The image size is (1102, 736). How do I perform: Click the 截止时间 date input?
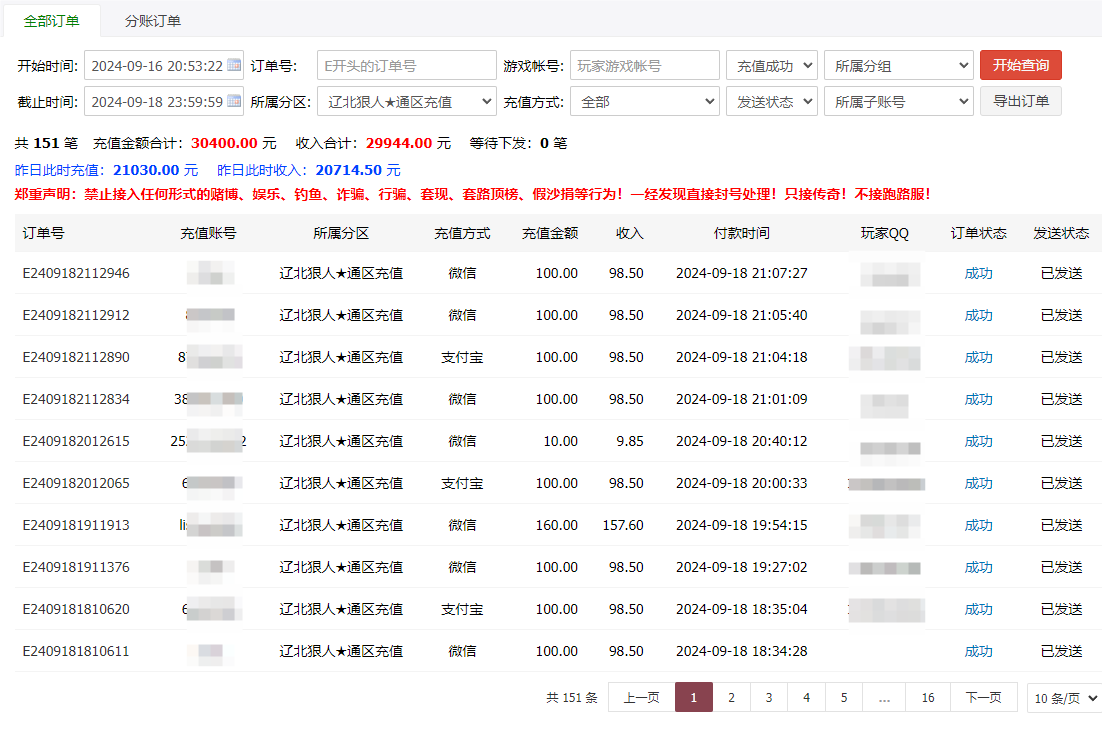tap(164, 101)
